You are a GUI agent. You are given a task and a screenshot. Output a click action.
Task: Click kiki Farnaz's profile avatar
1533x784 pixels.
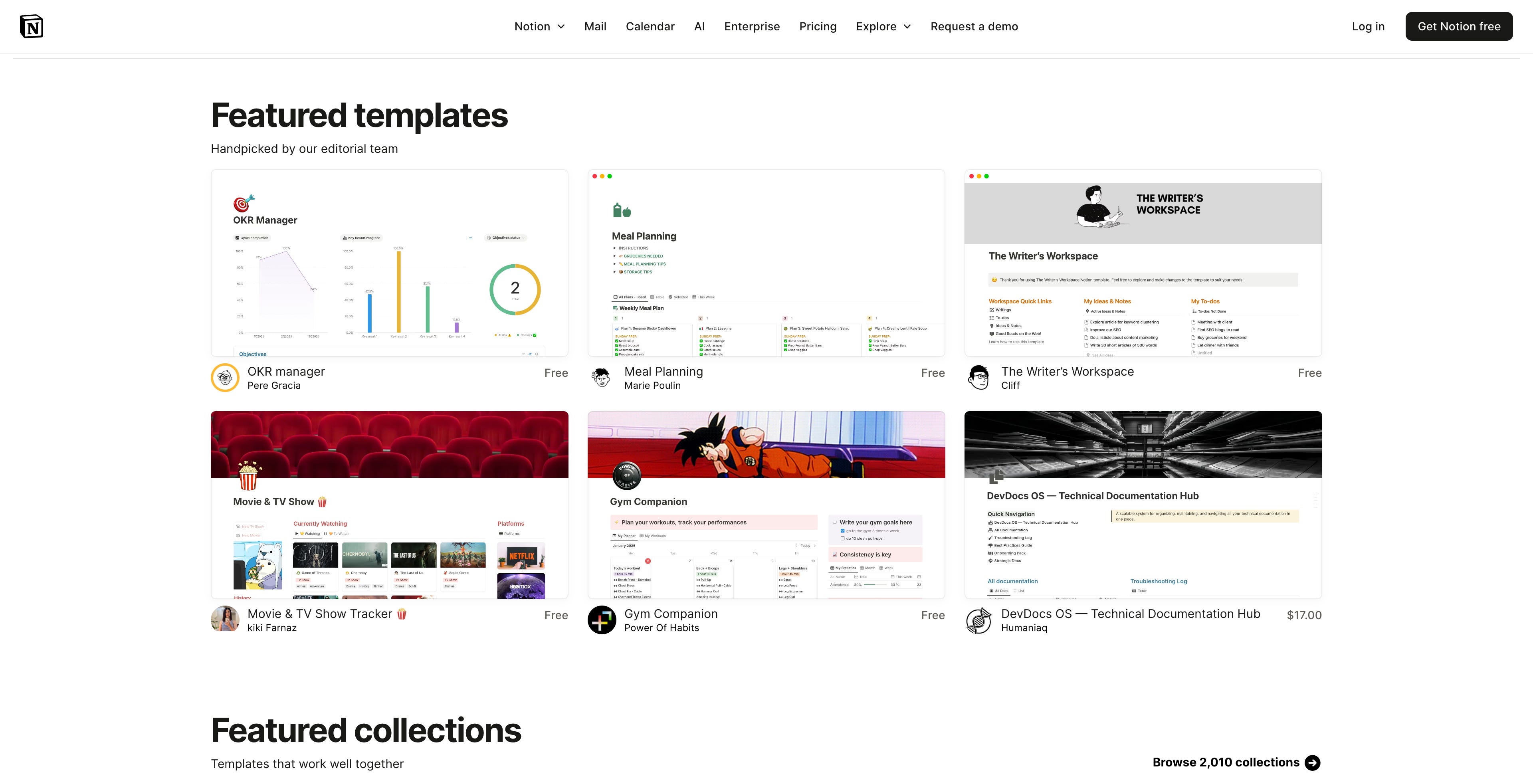click(225, 619)
